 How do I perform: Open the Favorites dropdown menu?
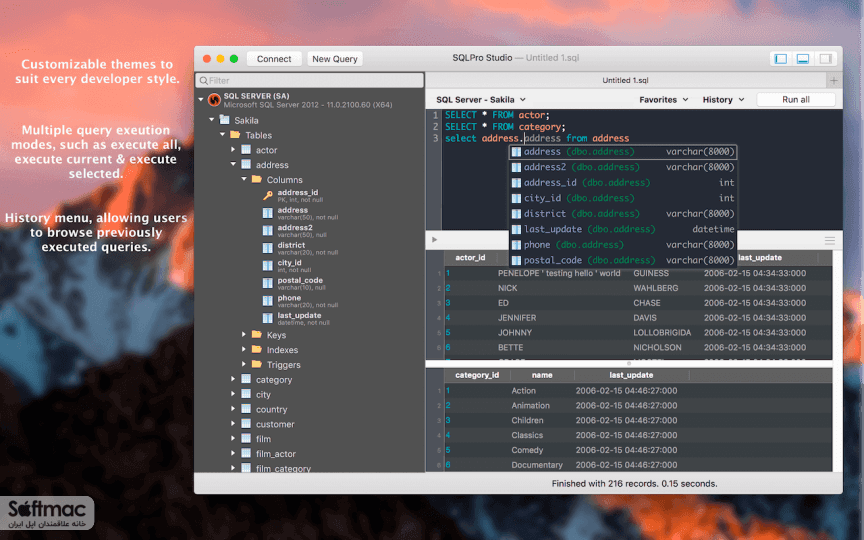pyautogui.click(x=663, y=100)
